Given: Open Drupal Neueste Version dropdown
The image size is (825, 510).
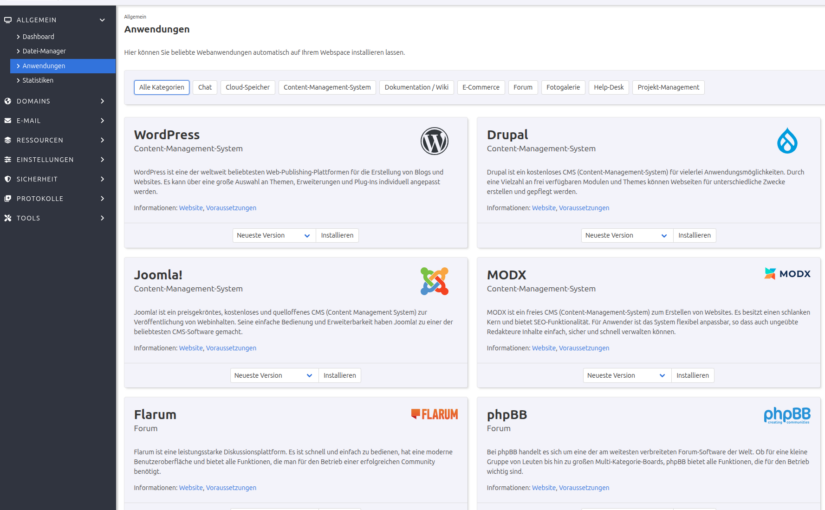Looking at the screenshot, I should (x=626, y=236).
